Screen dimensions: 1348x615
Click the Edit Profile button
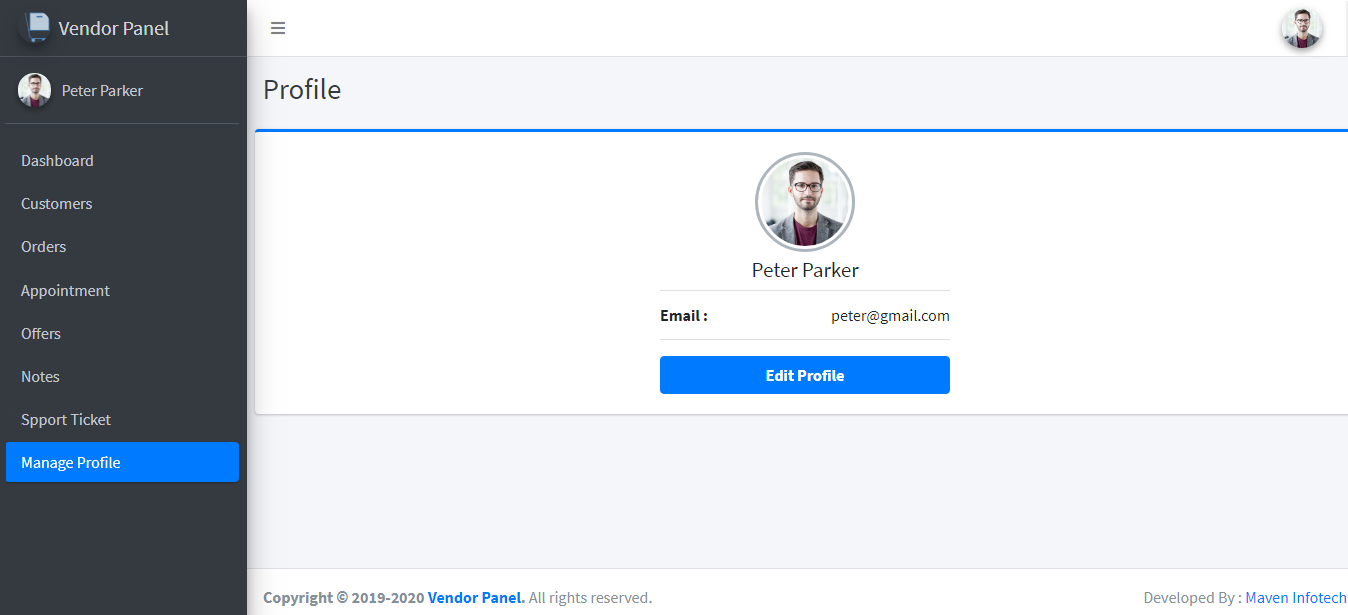pos(805,375)
